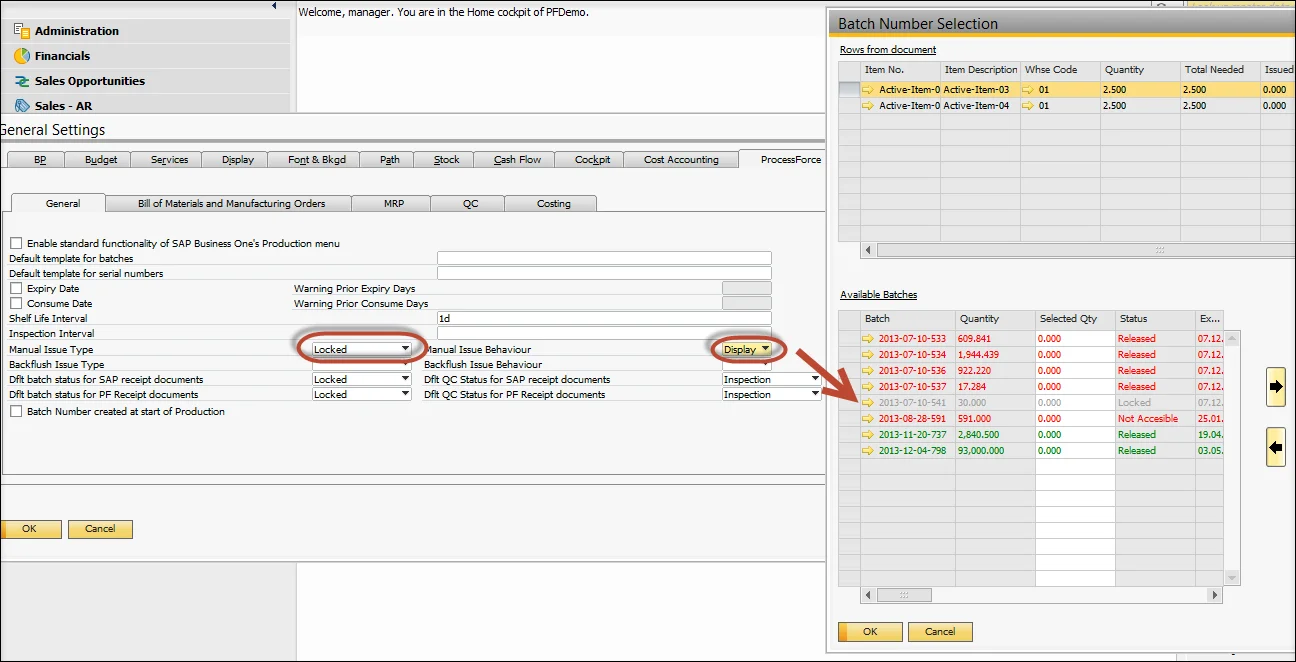This screenshot has height=662, width=1296.
Task: Click link arrow for batch 2013-07-10-533
Action: (868, 339)
